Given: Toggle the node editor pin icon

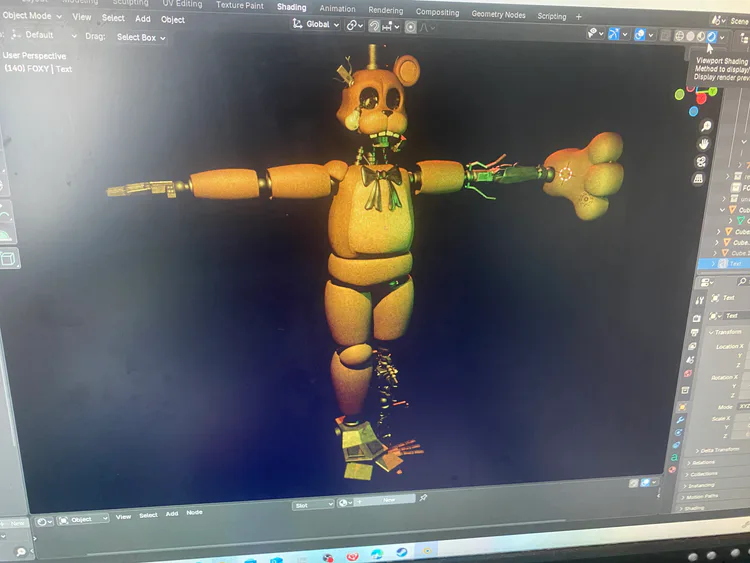Looking at the screenshot, I should coord(423,498).
